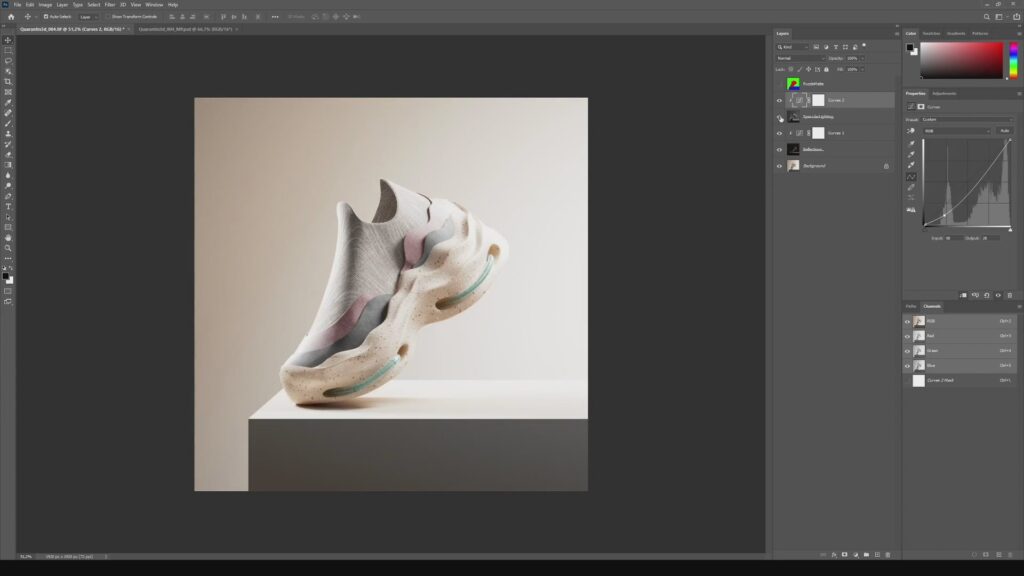The image size is (1024, 576).
Task: Reset the curves adjustment to defaults
Action: 987,295
